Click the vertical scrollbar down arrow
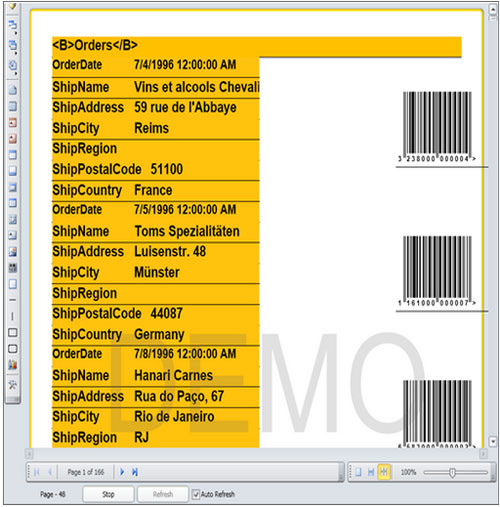Image resolution: width=500 pixels, height=507 pixels. click(493, 442)
